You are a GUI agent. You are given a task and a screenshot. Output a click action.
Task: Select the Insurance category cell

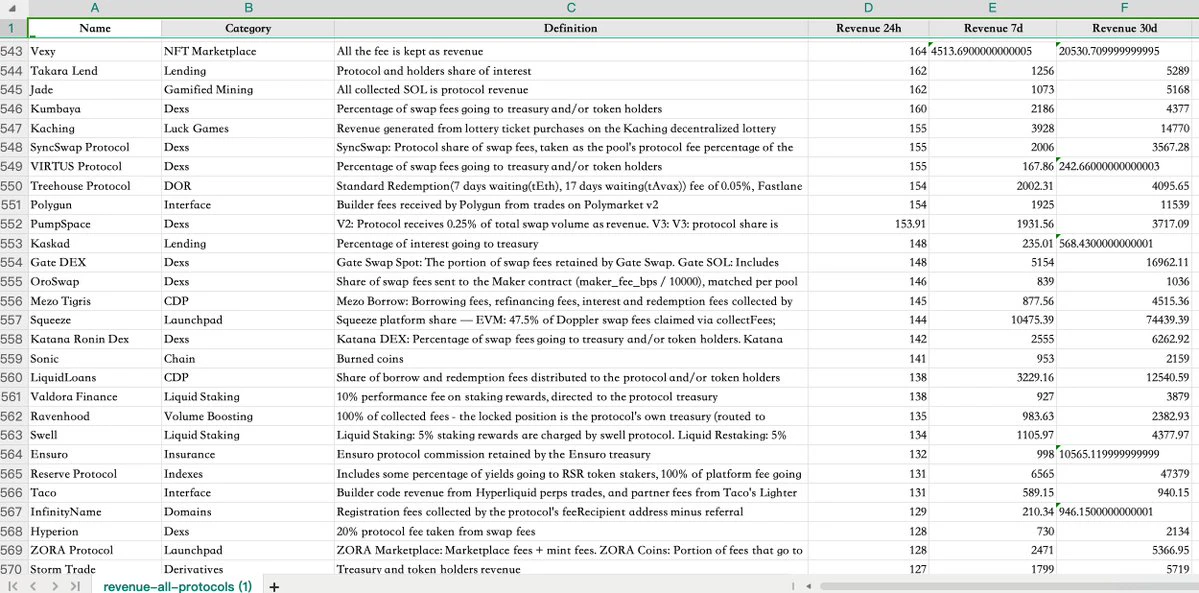coord(248,455)
